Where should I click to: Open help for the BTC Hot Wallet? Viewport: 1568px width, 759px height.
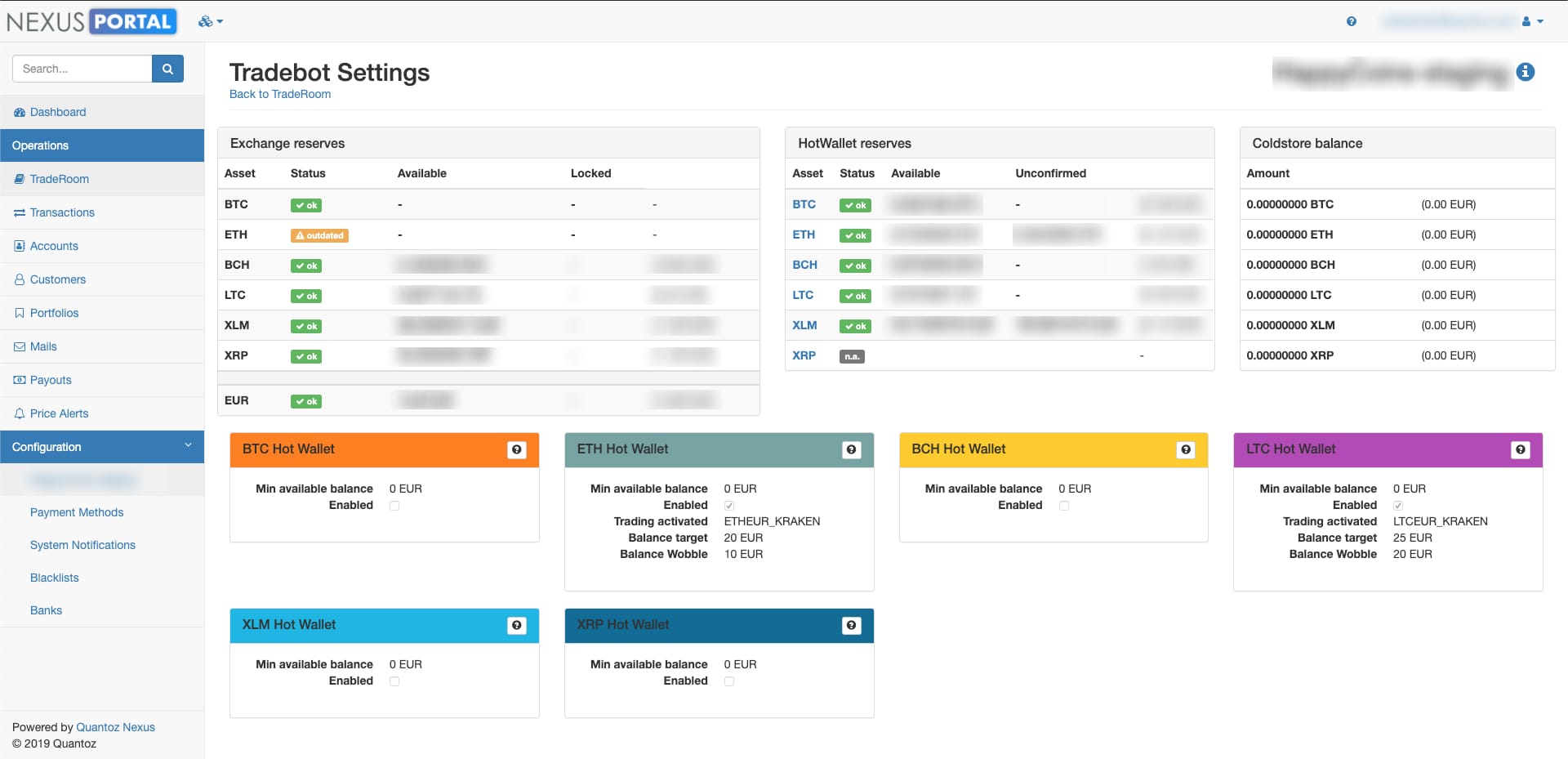[x=517, y=449]
